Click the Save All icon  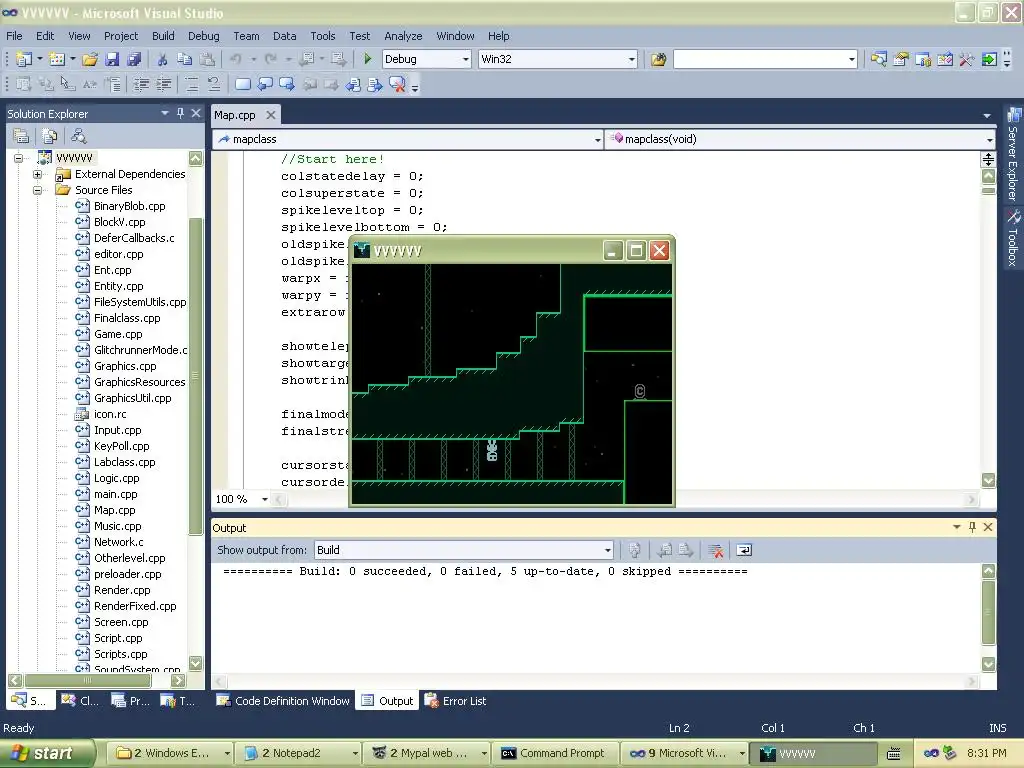(x=134, y=59)
